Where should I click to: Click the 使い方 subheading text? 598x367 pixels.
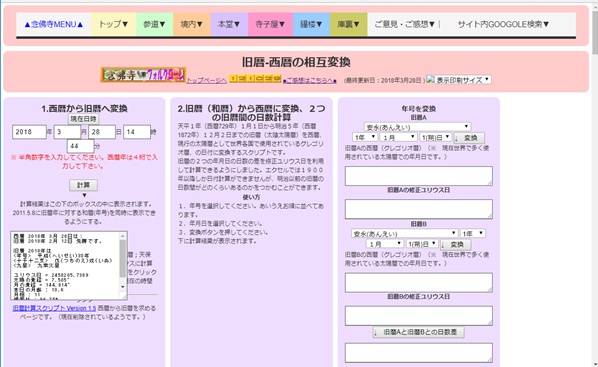coord(251,197)
